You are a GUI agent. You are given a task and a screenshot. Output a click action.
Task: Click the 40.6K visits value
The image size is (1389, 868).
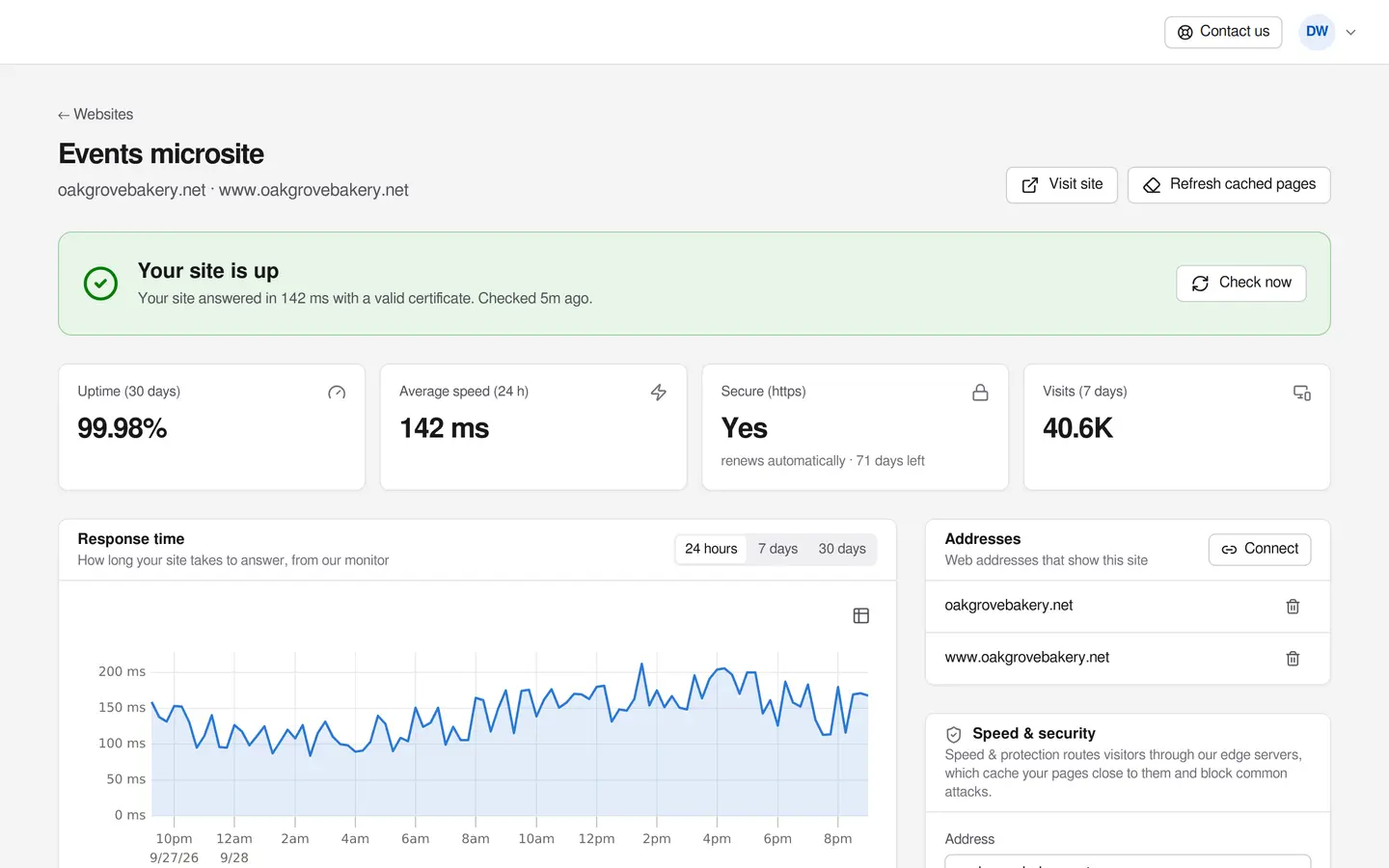(x=1077, y=428)
